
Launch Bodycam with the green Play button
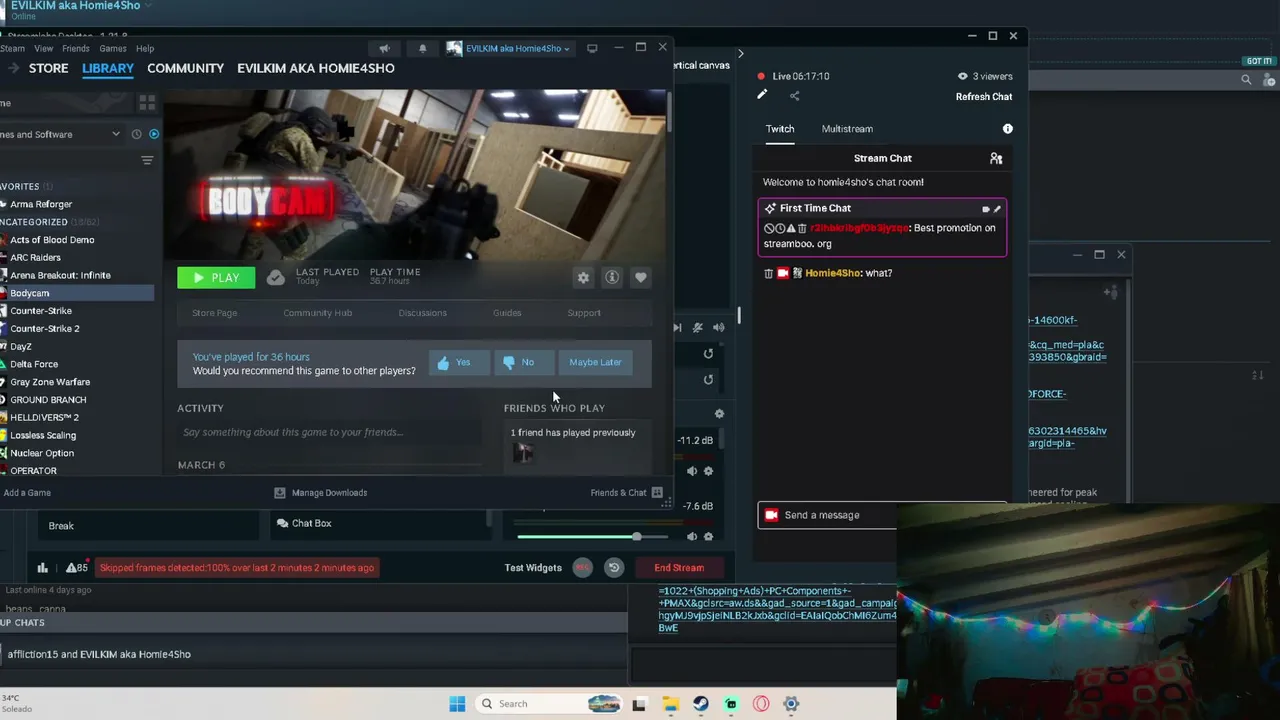pyautogui.click(x=216, y=278)
